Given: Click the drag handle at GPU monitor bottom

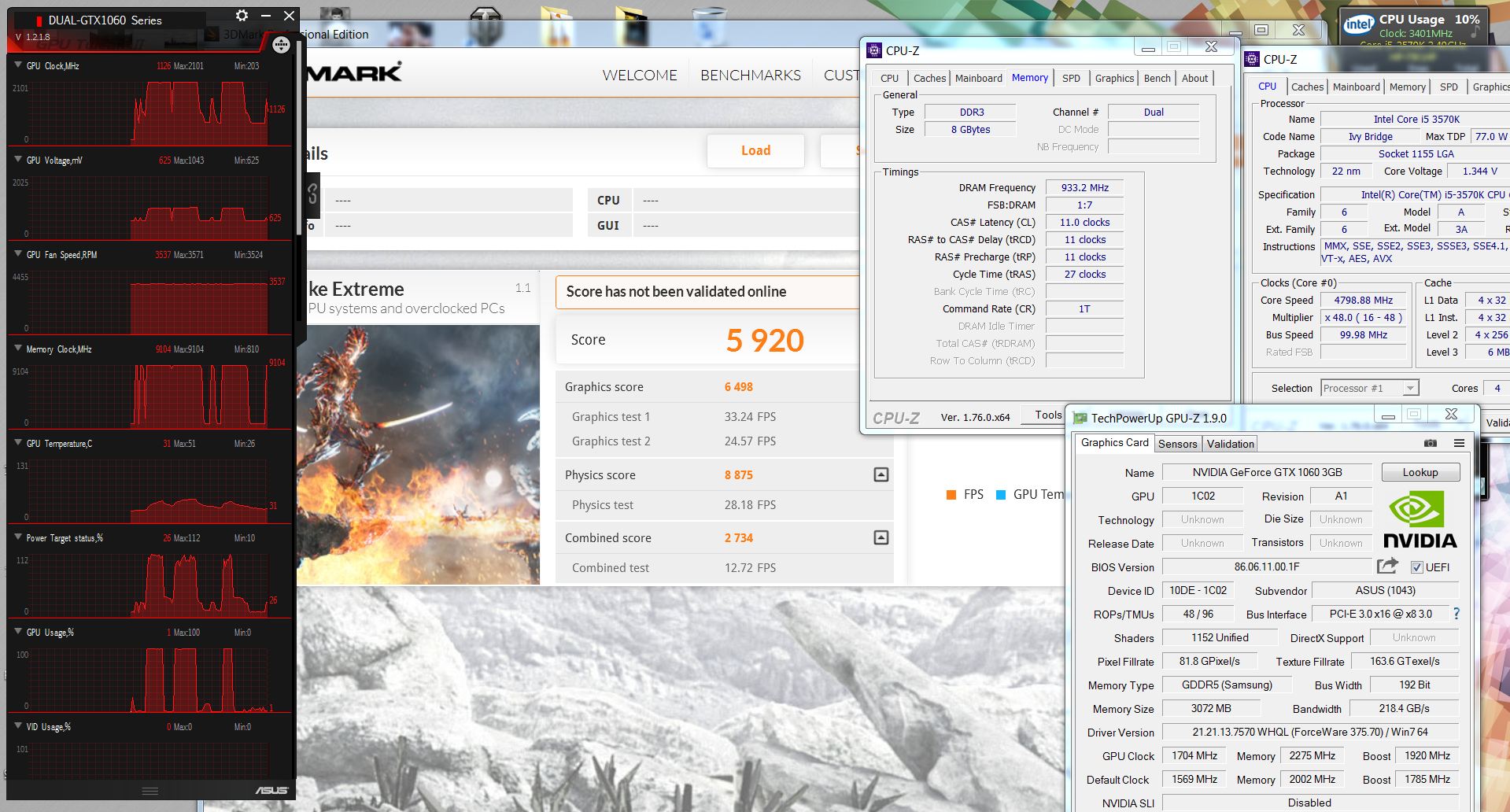Looking at the screenshot, I should [x=150, y=791].
